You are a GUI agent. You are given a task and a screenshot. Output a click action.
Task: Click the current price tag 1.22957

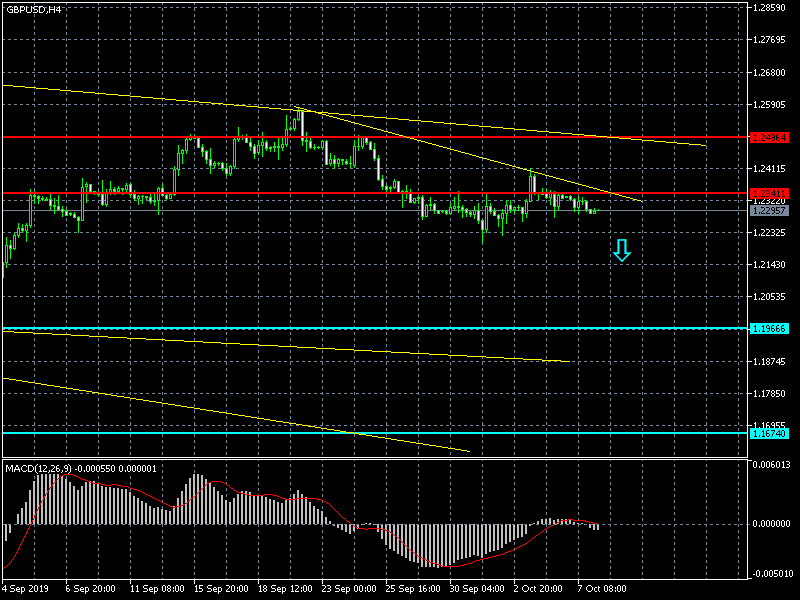[x=769, y=211]
